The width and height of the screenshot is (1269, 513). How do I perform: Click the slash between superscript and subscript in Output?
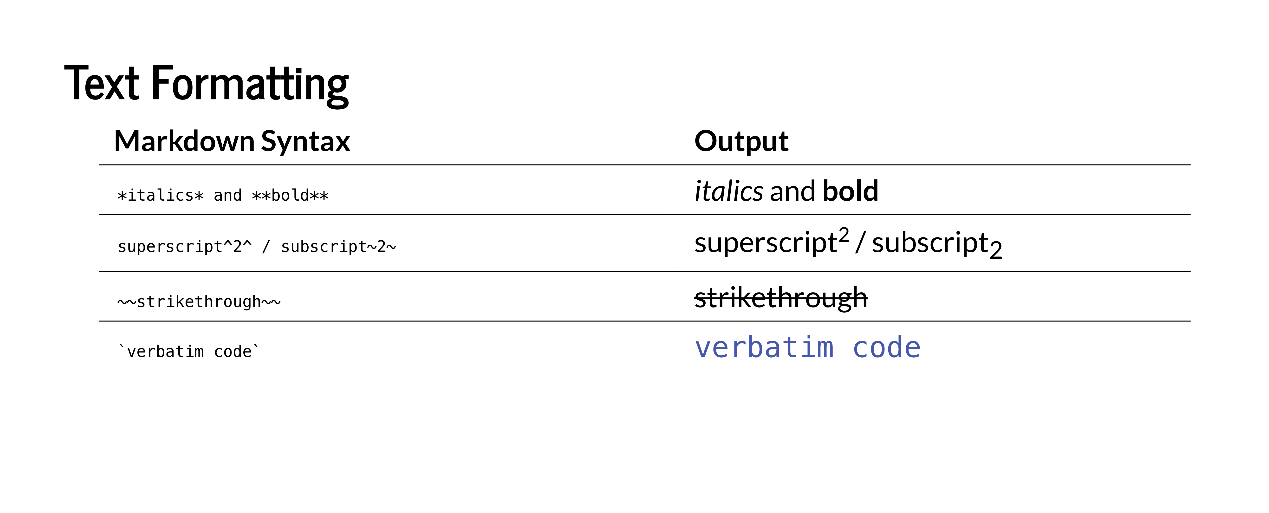pyautogui.click(x=860, y=243)
